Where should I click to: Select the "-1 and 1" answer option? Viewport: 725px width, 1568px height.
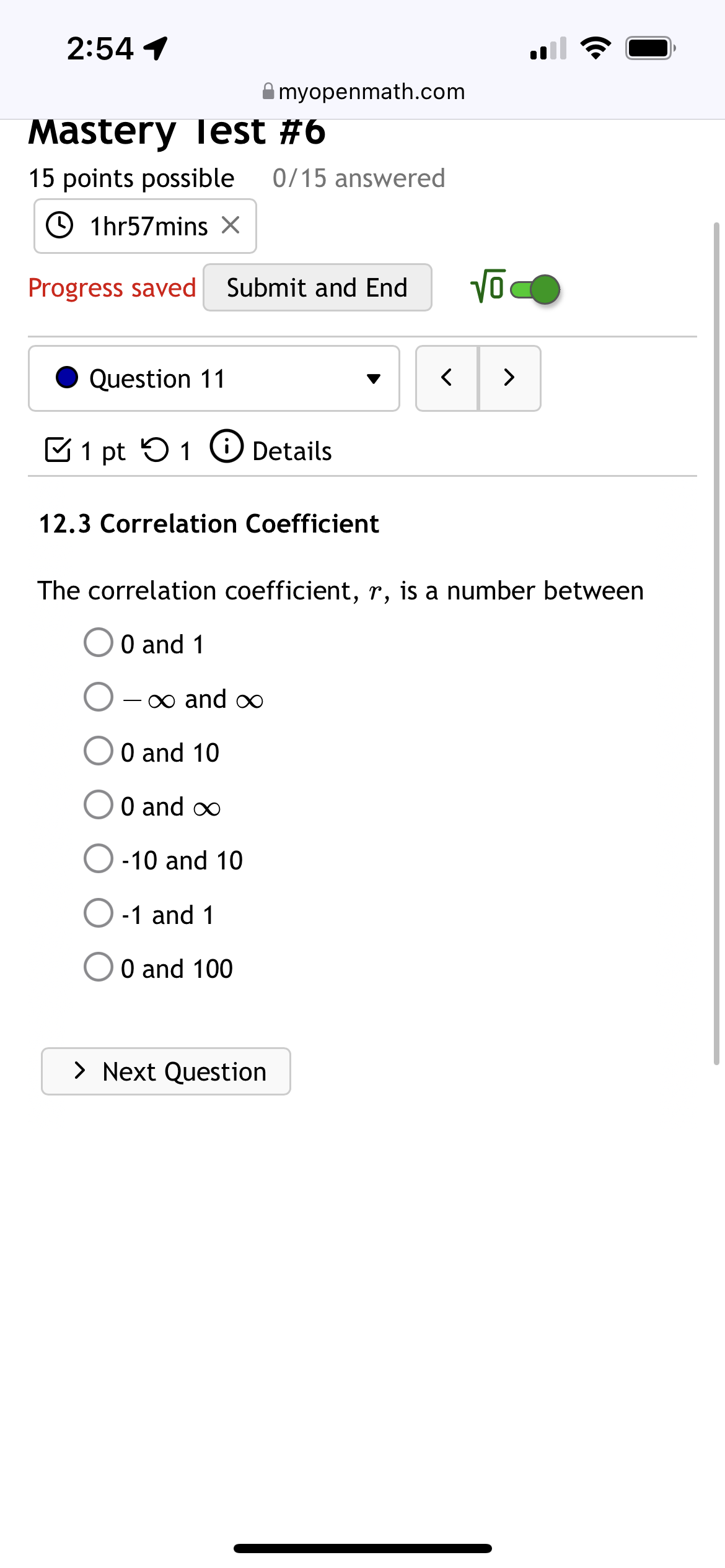pyautogui.click(x=98, y=913)
